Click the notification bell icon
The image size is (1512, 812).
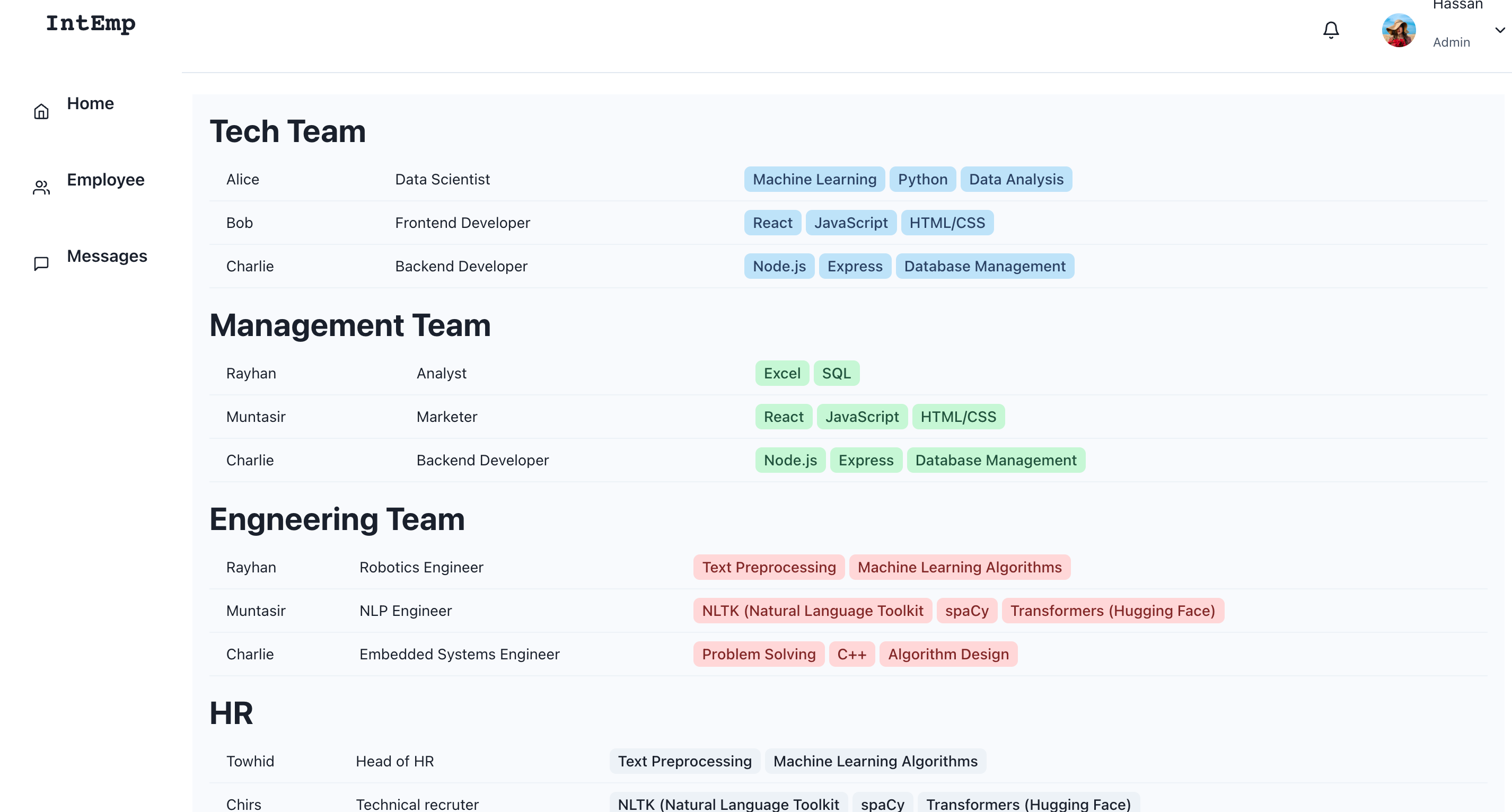1331,29
